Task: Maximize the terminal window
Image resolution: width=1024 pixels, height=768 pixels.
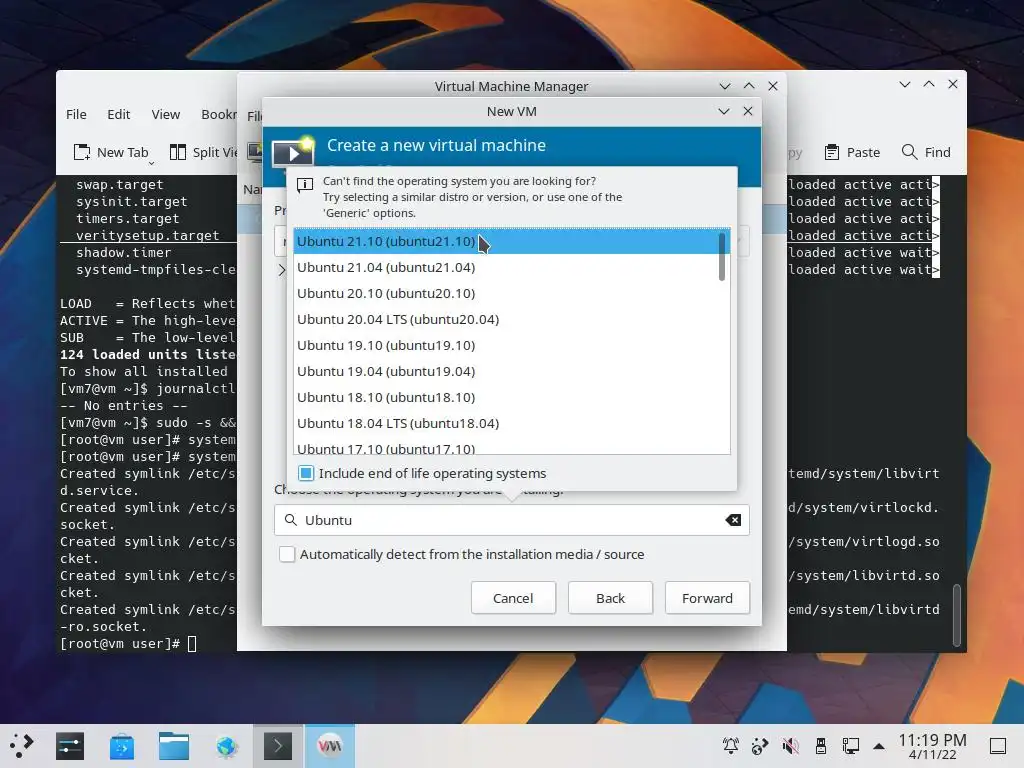Action: 929,84
